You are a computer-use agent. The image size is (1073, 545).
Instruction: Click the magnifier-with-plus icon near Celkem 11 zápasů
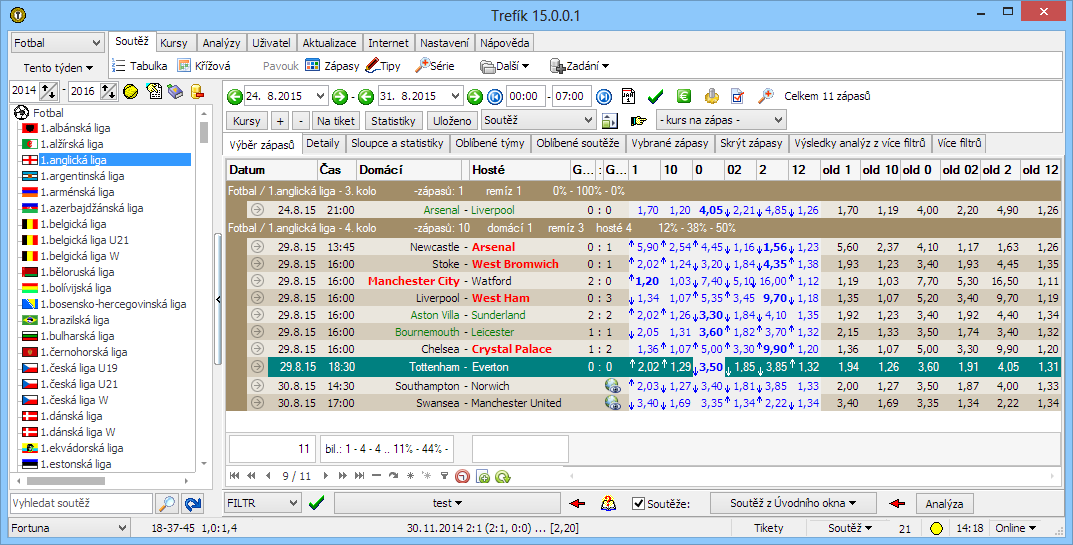click(766, 97)
